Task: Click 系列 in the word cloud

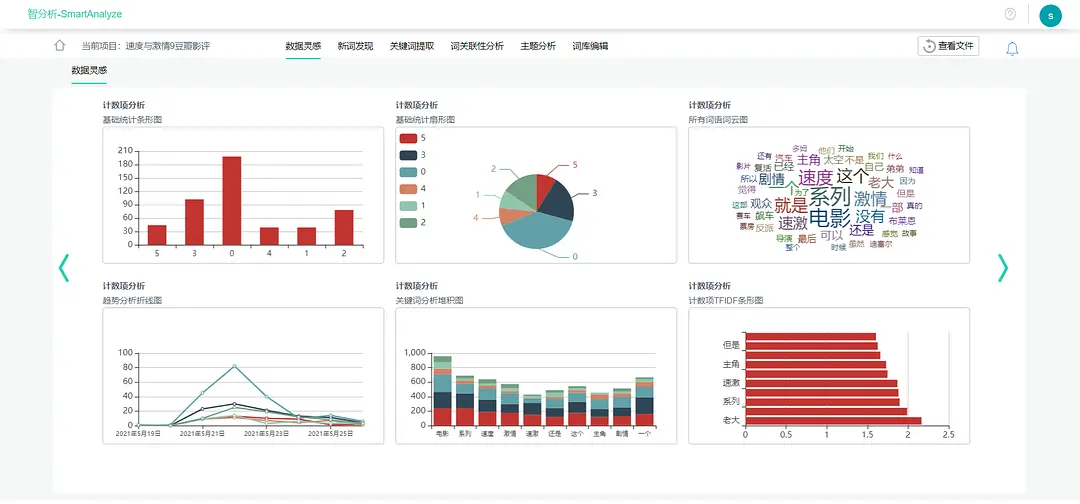Action: point(829,198)
